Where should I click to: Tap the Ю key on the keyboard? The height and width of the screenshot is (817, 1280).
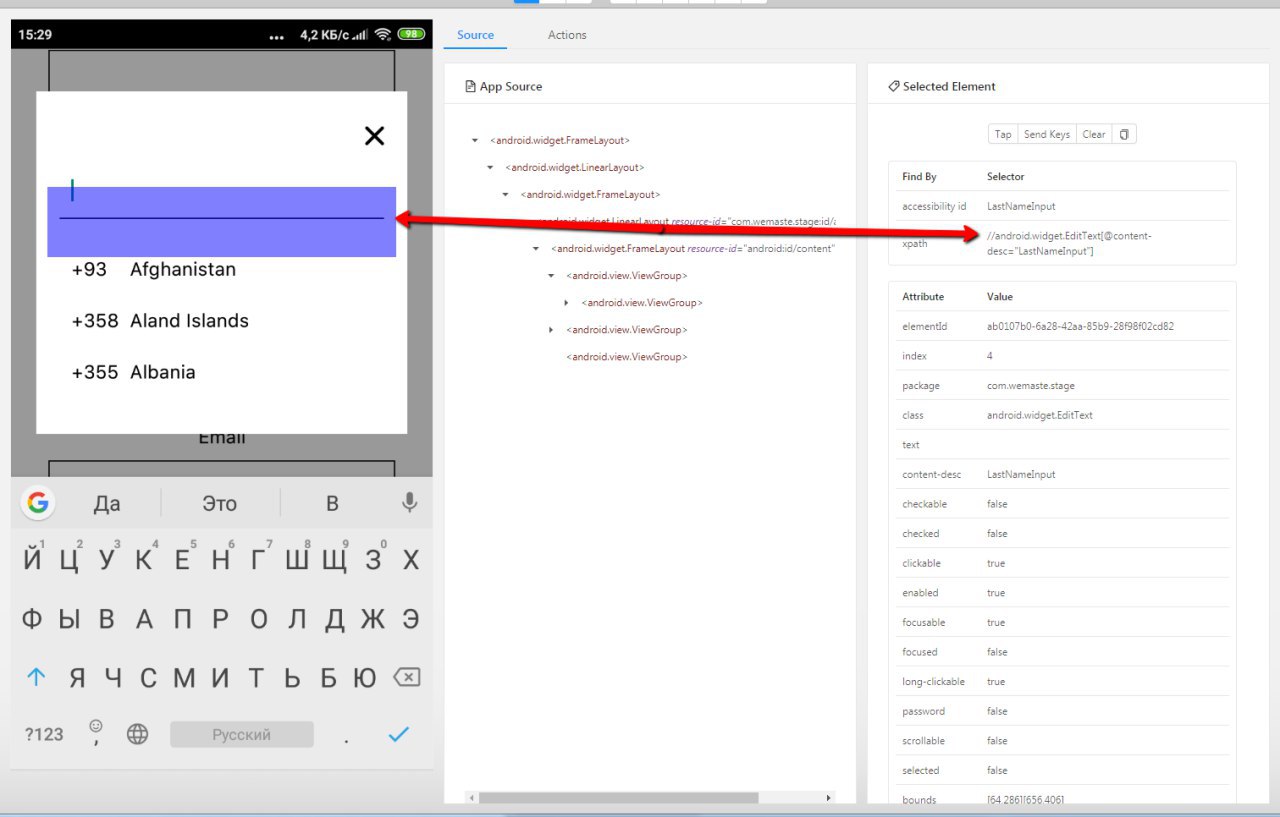[365, 678]
